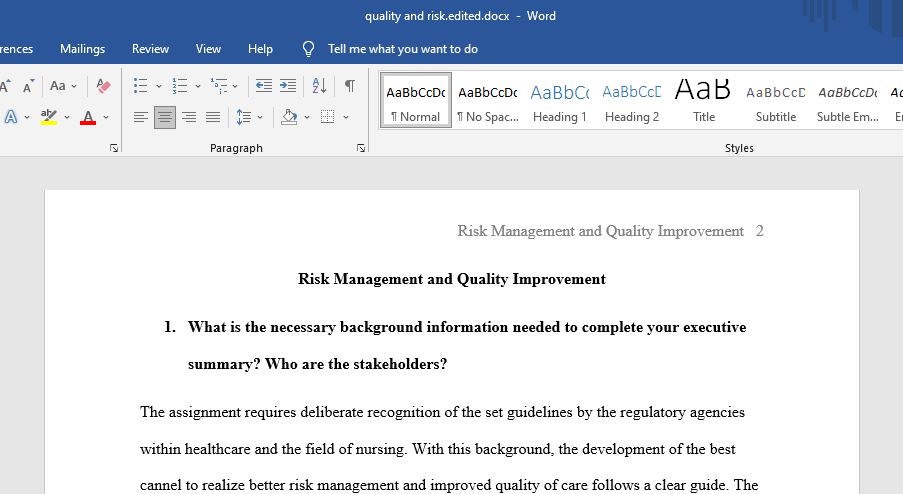903x494 pixels.
Task: Click the Shading paint bucket icon
Action: [289, 117]
